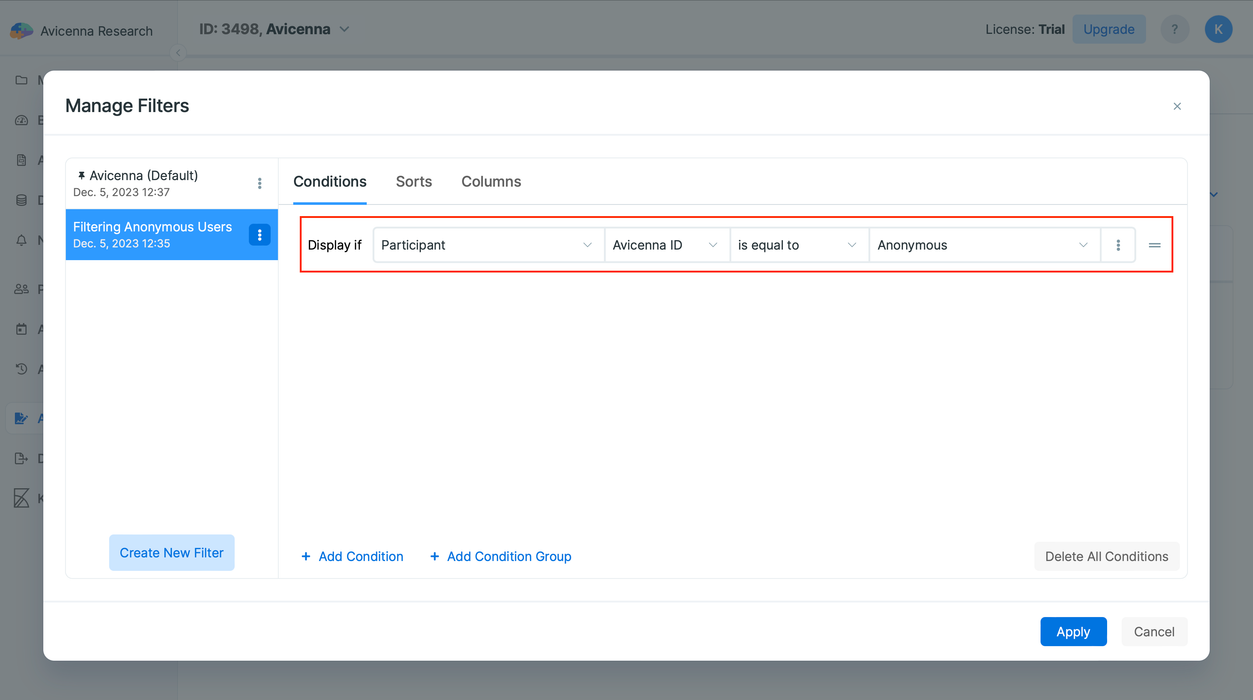Open the condition row's three-dot options menu
This screenshot has height=700, width=1253.
(1117, 244)
